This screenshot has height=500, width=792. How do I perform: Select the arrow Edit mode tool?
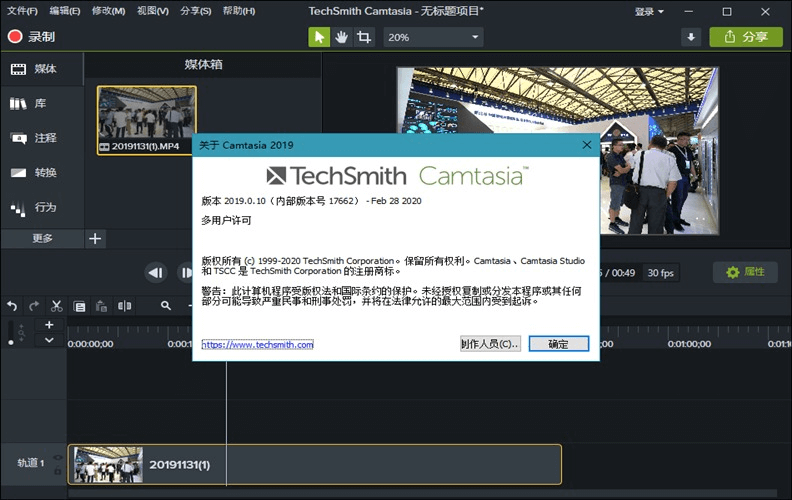pos(319,37)
